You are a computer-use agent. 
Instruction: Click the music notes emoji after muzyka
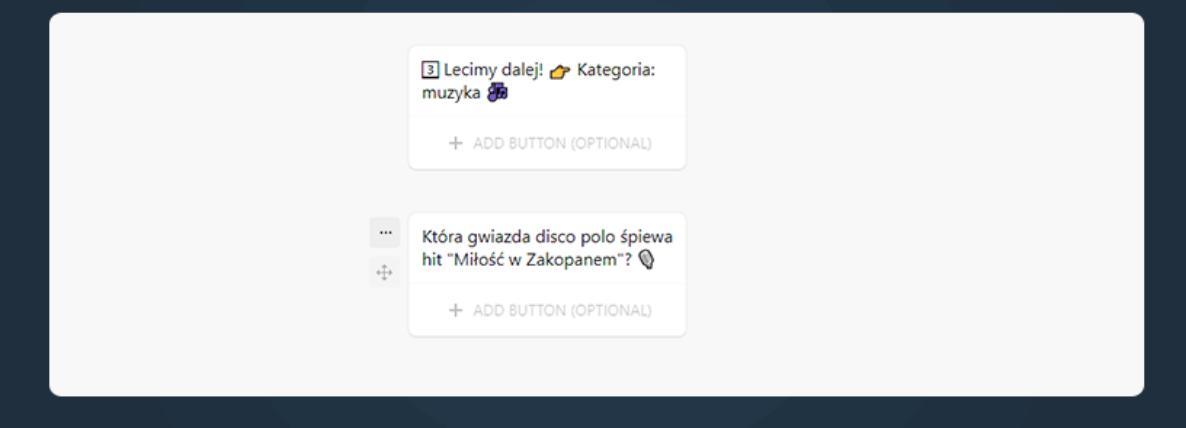pos(497,92)
